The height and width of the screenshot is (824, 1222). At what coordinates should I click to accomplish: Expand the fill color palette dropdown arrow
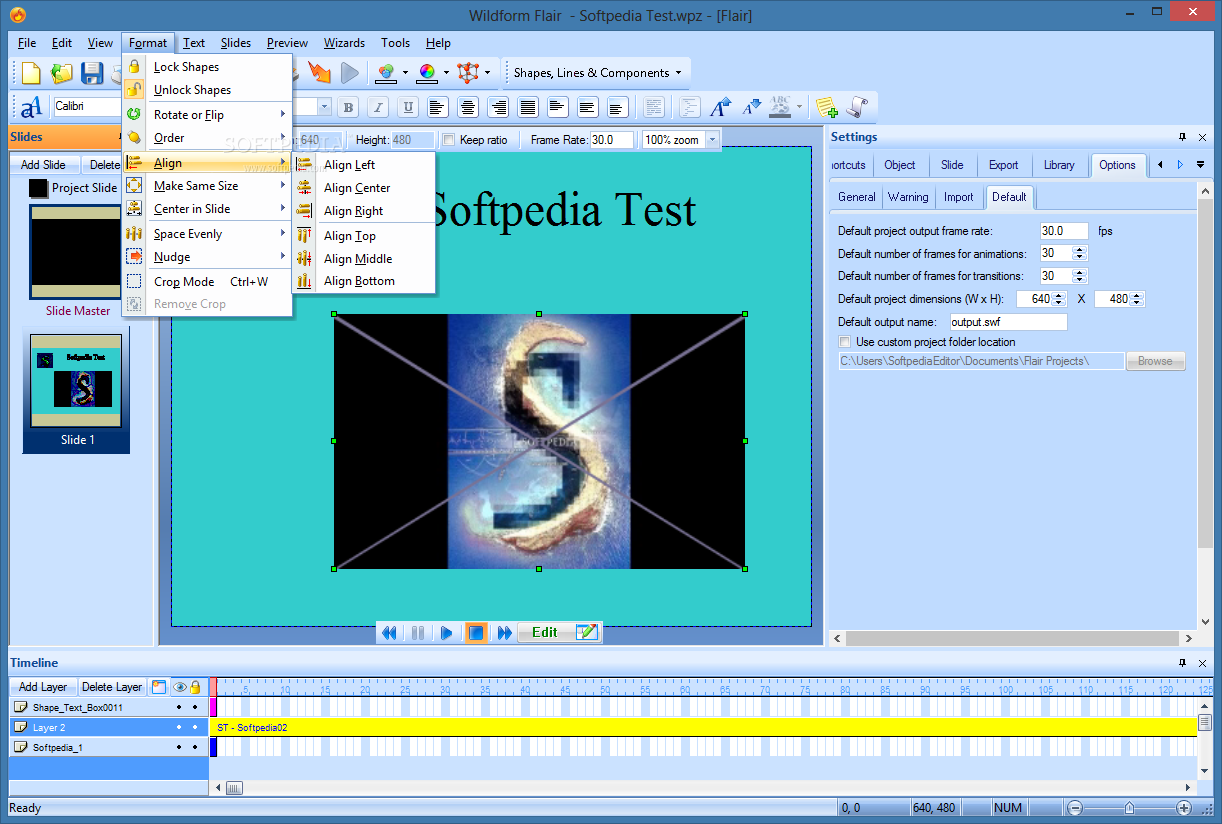point(405,73)
